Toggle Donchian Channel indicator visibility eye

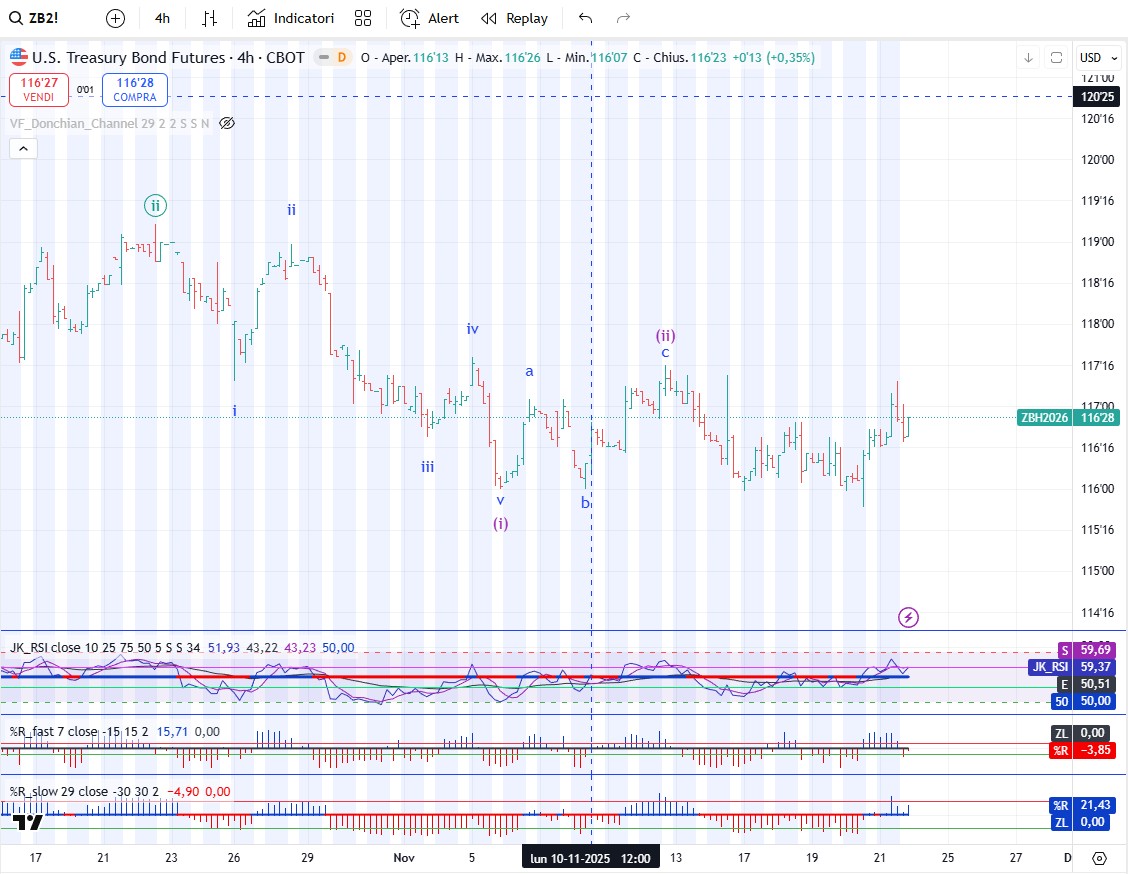(227, 123)
